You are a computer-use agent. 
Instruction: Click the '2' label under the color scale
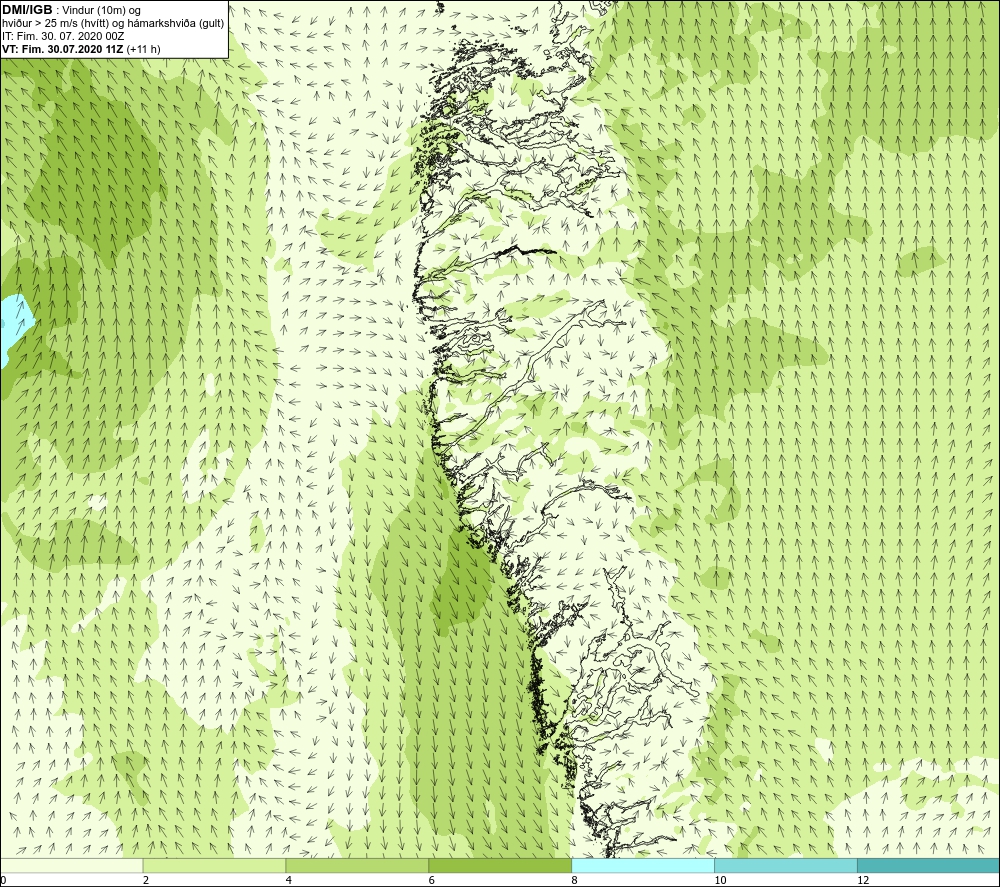pyautogui.click(x=146, y=881)
